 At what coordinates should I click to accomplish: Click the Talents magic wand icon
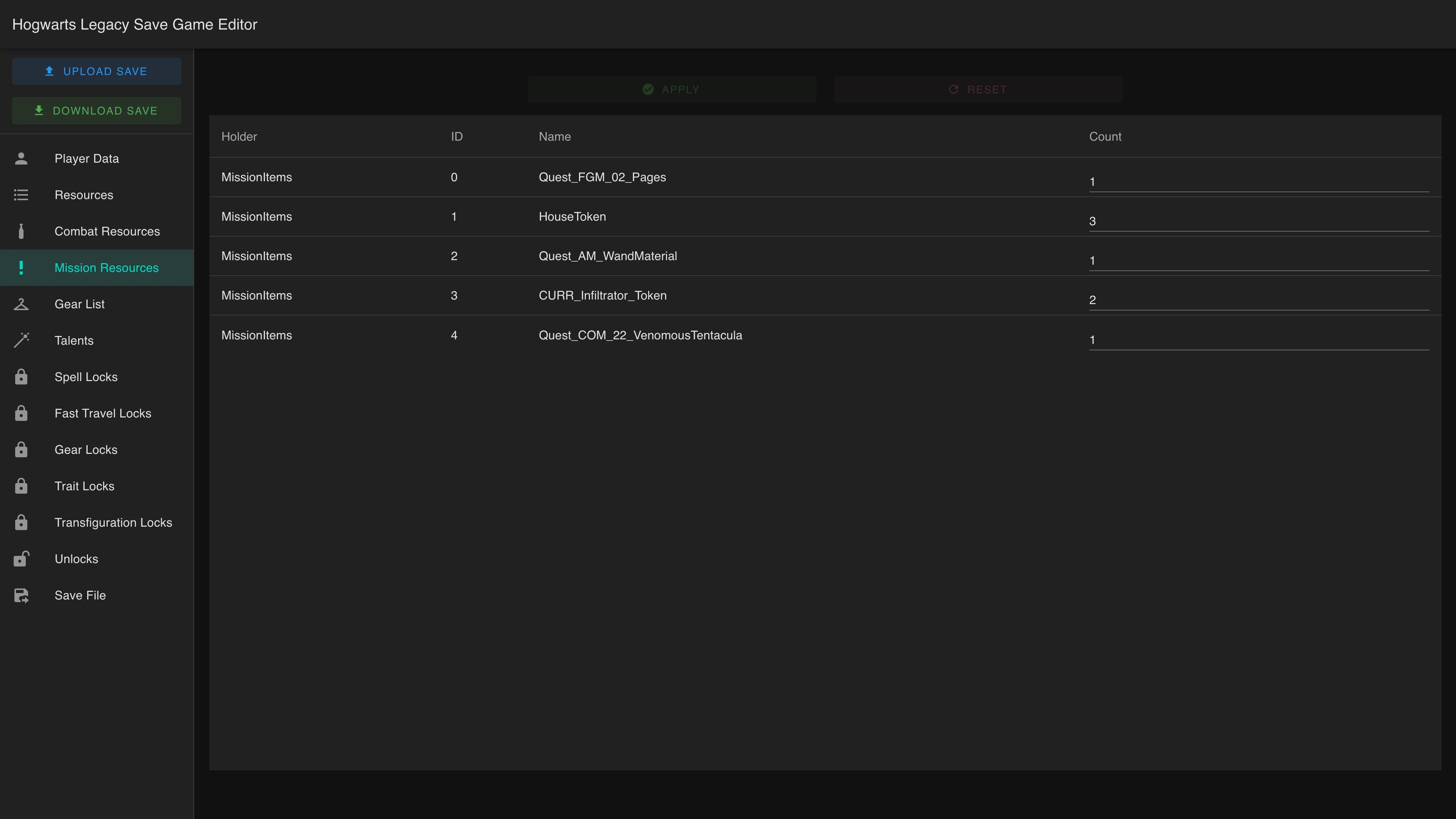click(x=21, y=340)
